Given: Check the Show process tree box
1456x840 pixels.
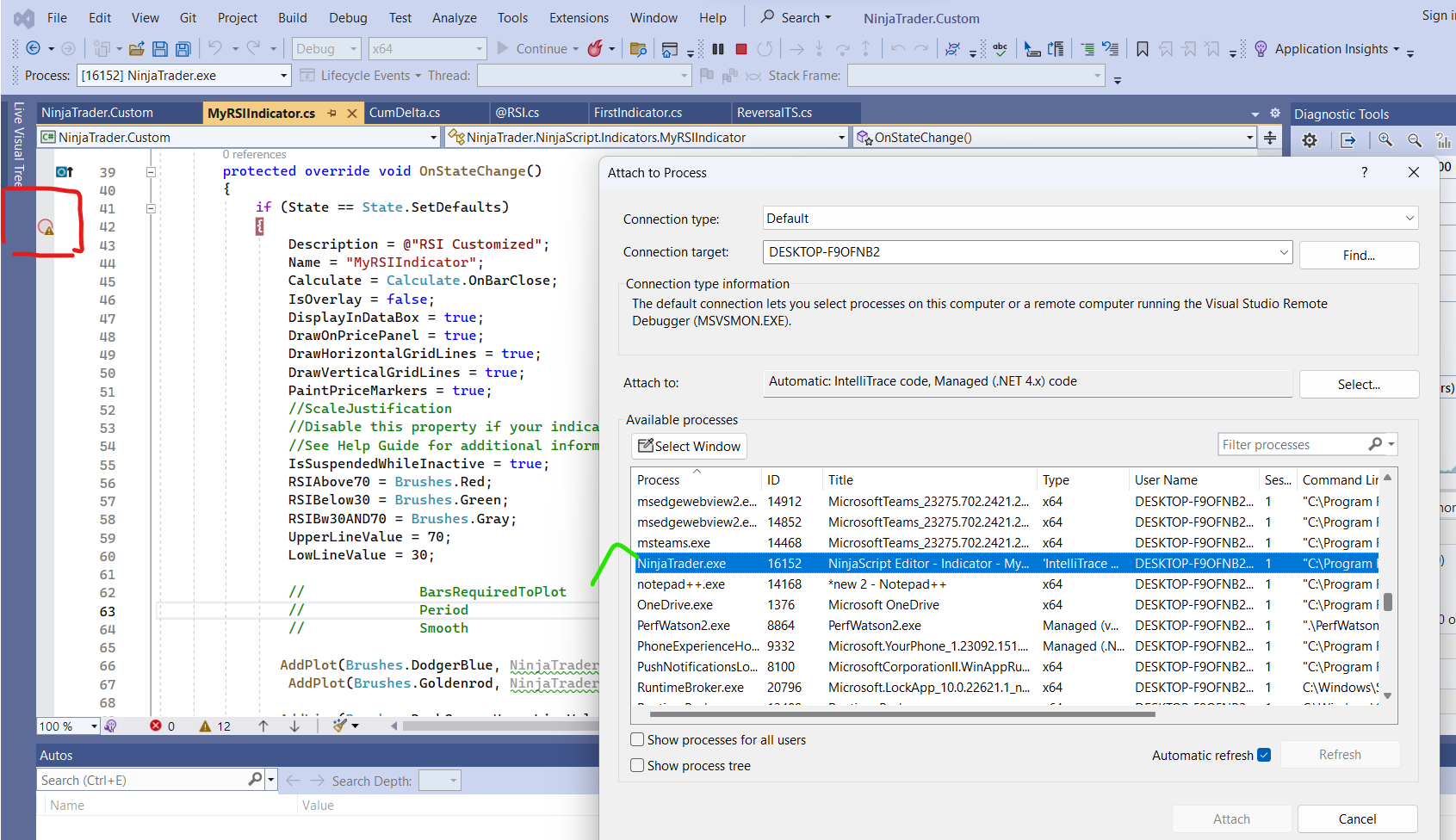Looking at the screenshot, I should [637, 765].
